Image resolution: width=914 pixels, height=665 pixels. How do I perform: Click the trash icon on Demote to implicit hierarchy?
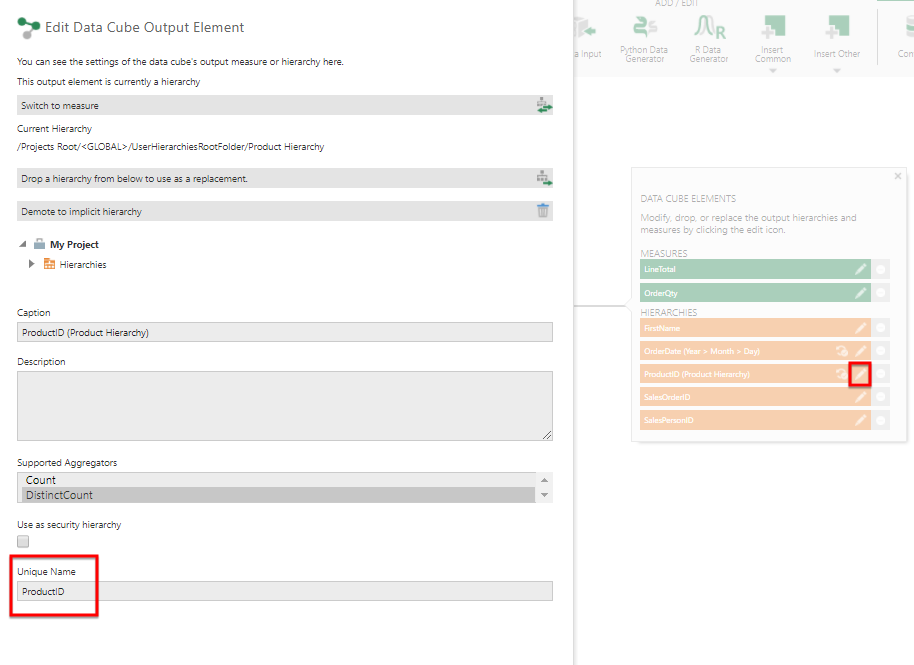coord(543,211)
